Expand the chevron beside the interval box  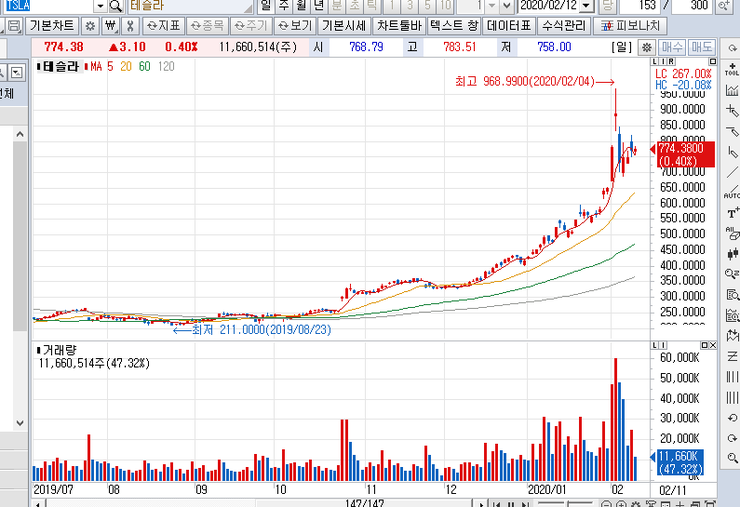click(507, 6)
